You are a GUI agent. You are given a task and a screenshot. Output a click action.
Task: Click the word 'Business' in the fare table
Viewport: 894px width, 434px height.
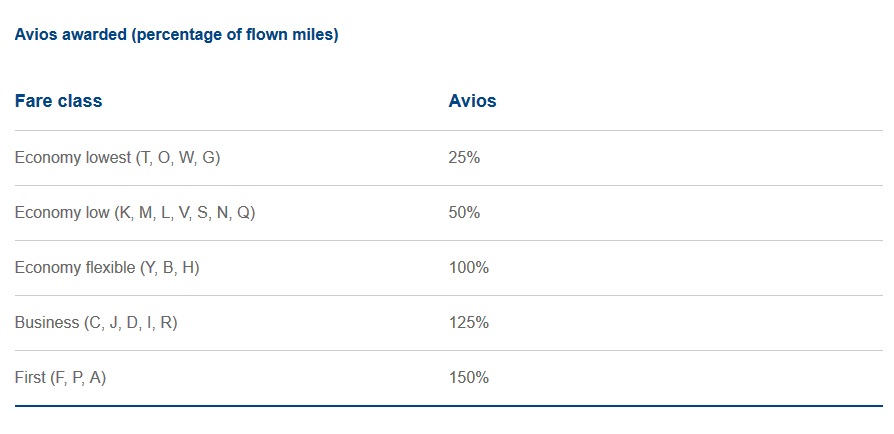tap(46, 323)
